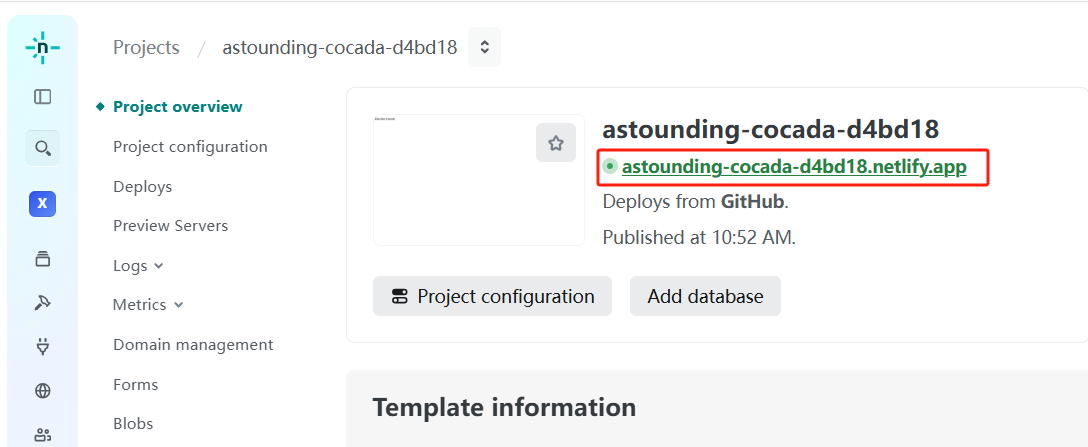This screenshot has height=447, width=1088.
Task: Open search with the magnifier icon
Action: coord(42,148)
